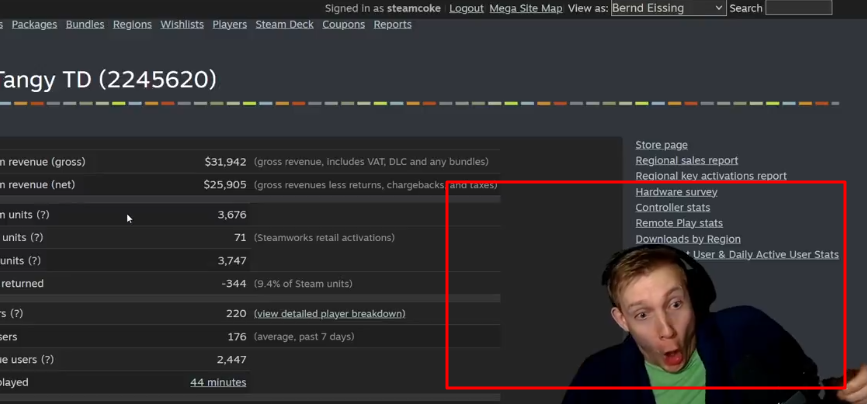The width and height of the screenshot is (867, 404).
Task: Open the Reports menu item
Action: click(392, 24)
